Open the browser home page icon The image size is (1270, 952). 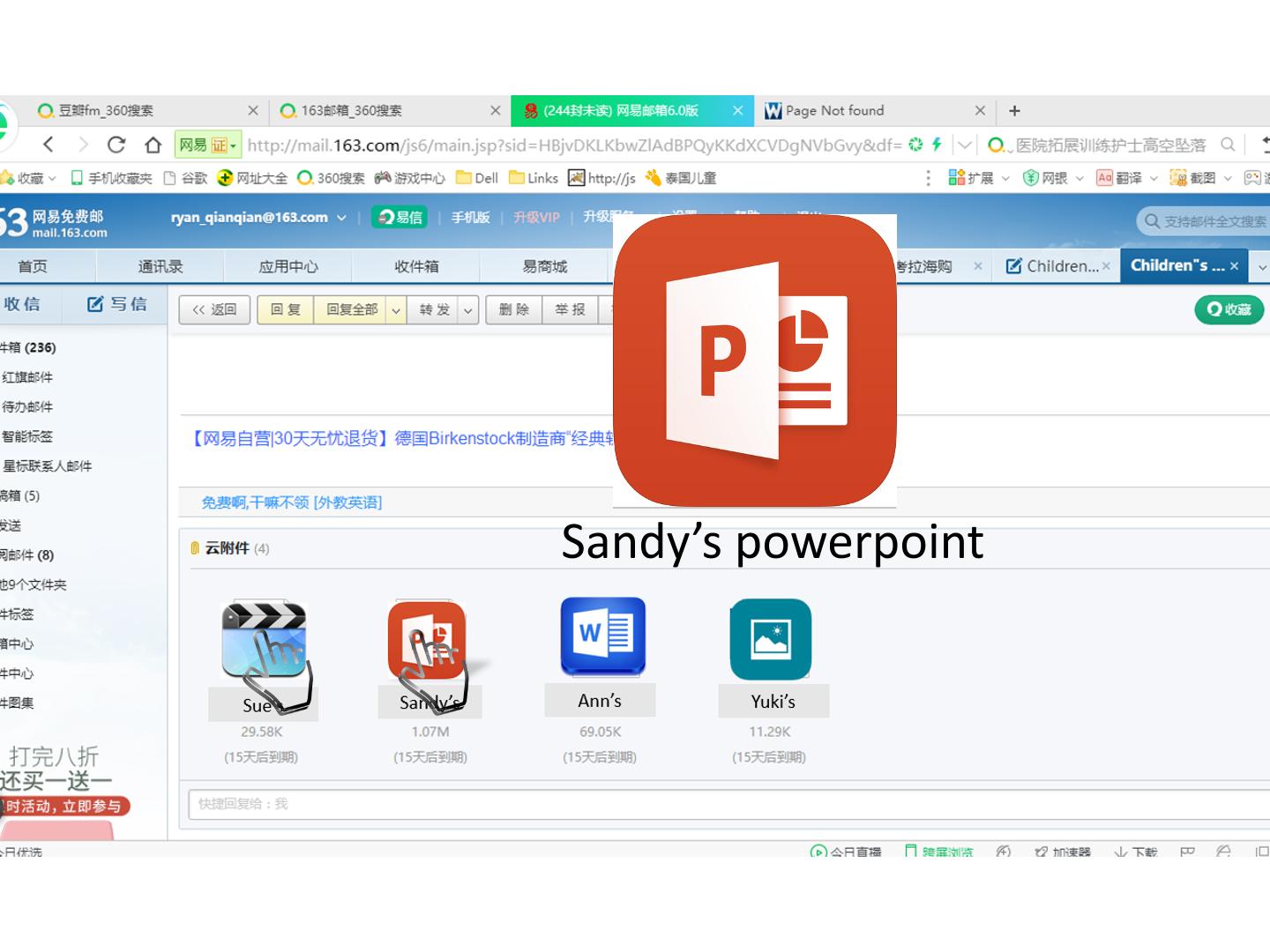click(x=153, y=145)
